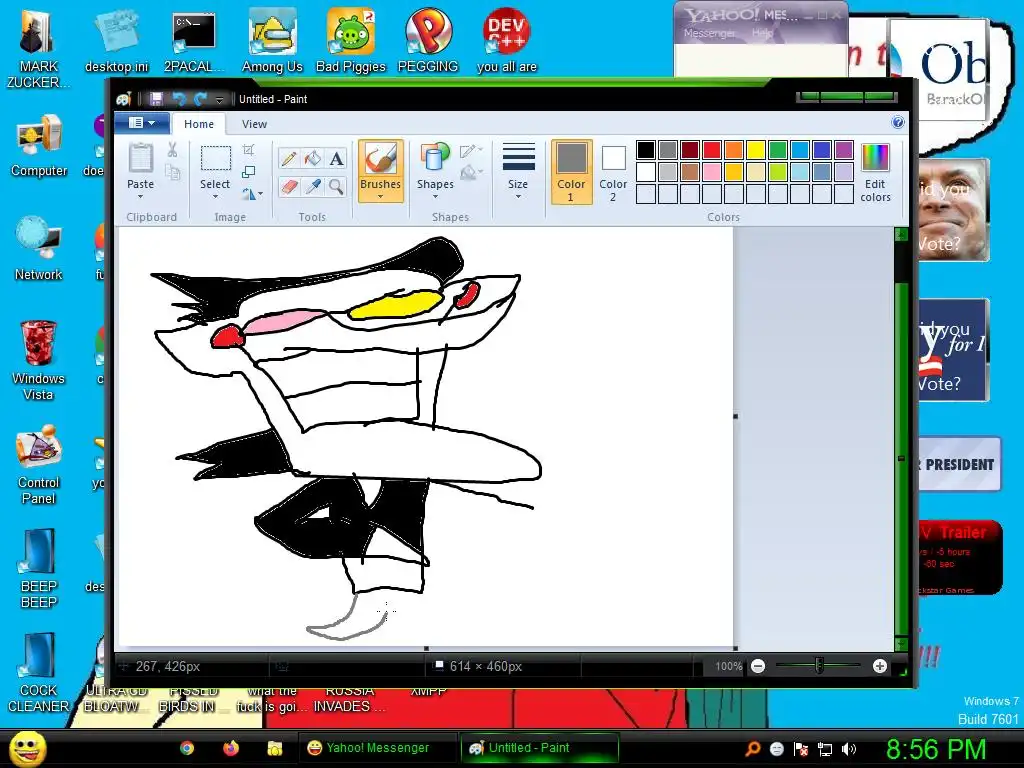This screenshot has height=768, width=1024.
Task: Click the Copy icon in Clipboard group
Action: [x=172, y=172]
